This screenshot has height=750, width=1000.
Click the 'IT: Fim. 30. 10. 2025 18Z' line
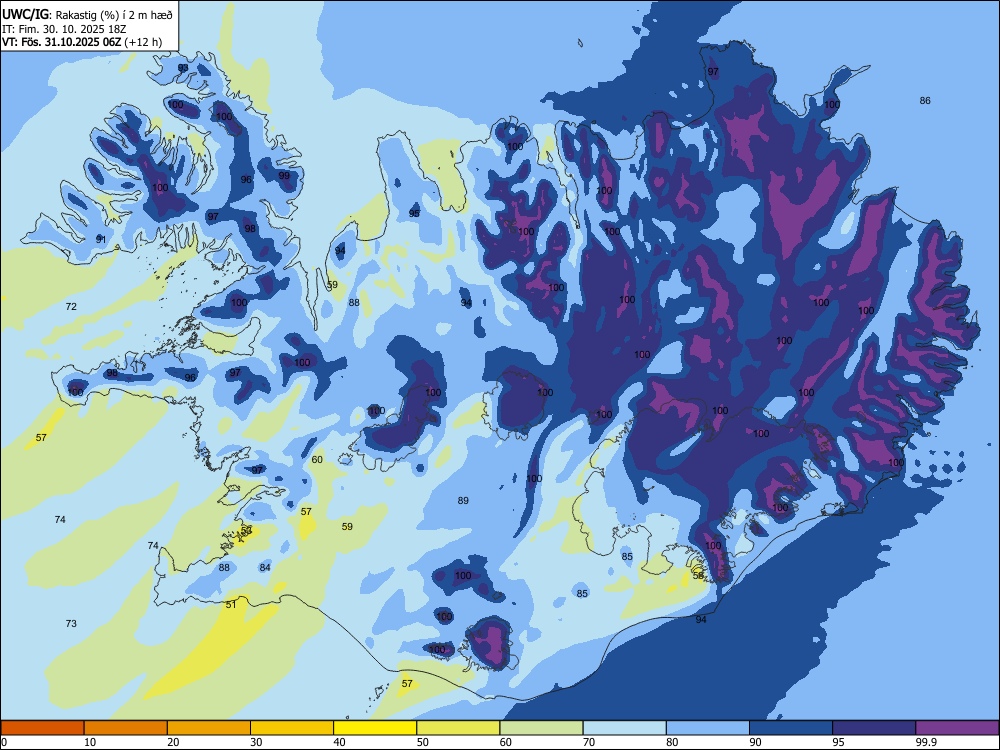coord(64,29)
